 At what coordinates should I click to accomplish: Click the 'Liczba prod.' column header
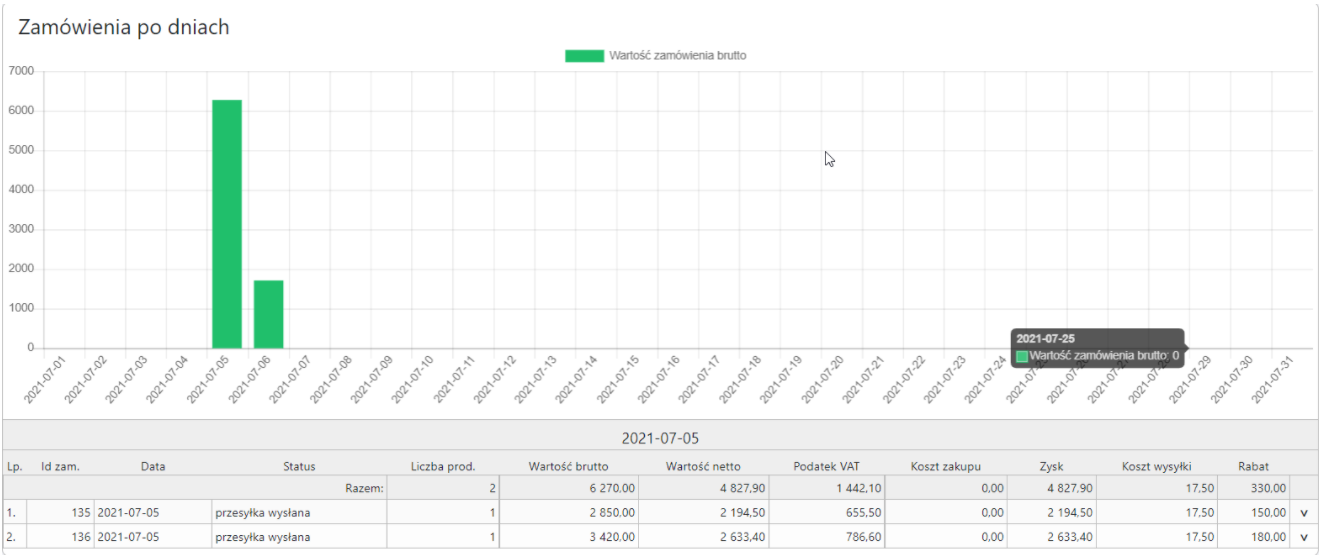coord(443,466)
